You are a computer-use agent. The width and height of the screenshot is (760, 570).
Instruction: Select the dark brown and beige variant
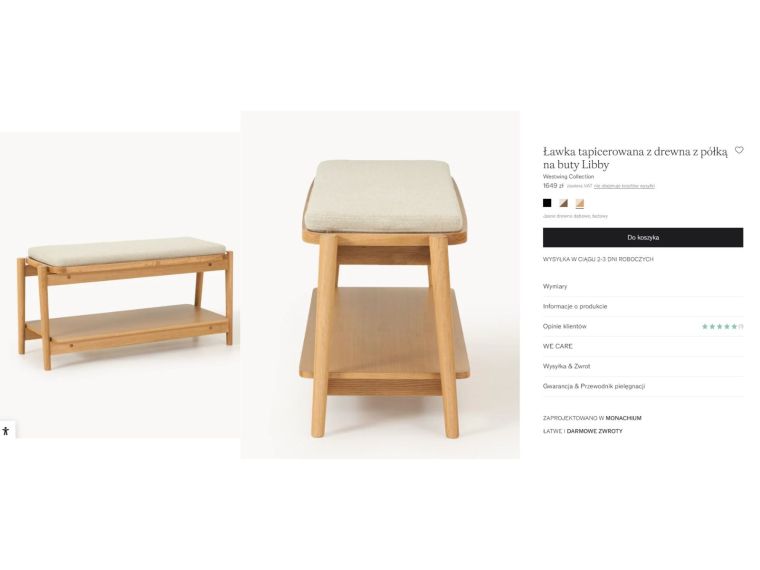tap(563, 203)
